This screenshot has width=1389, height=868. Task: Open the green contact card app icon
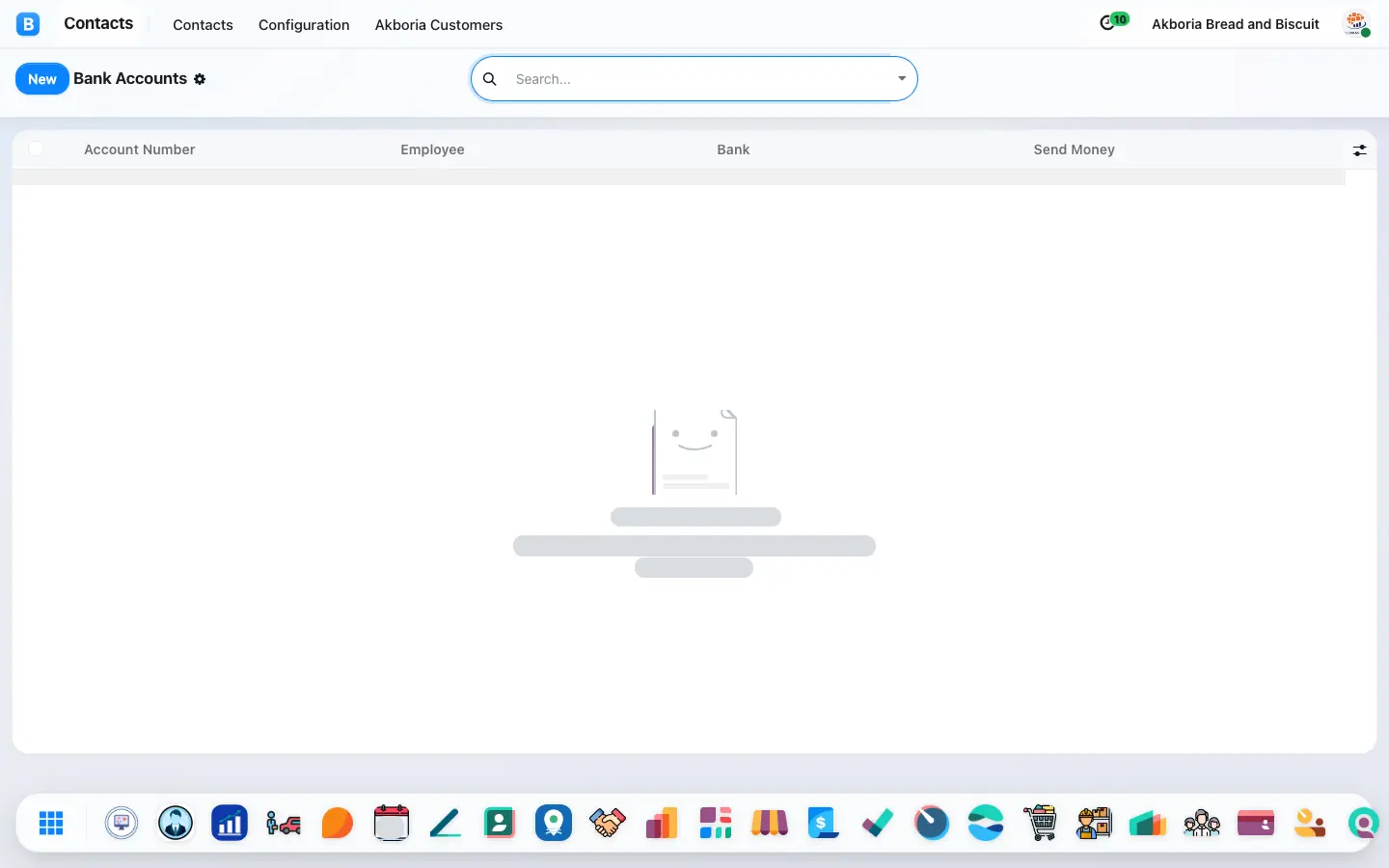pyautogui.click(x=500, y=823)
